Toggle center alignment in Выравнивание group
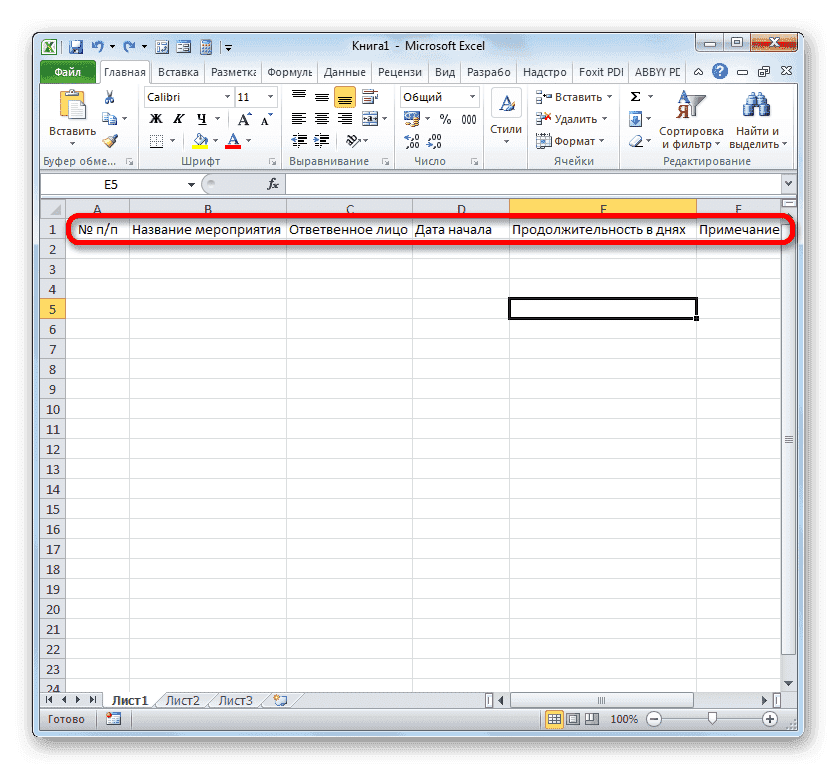 323,118
